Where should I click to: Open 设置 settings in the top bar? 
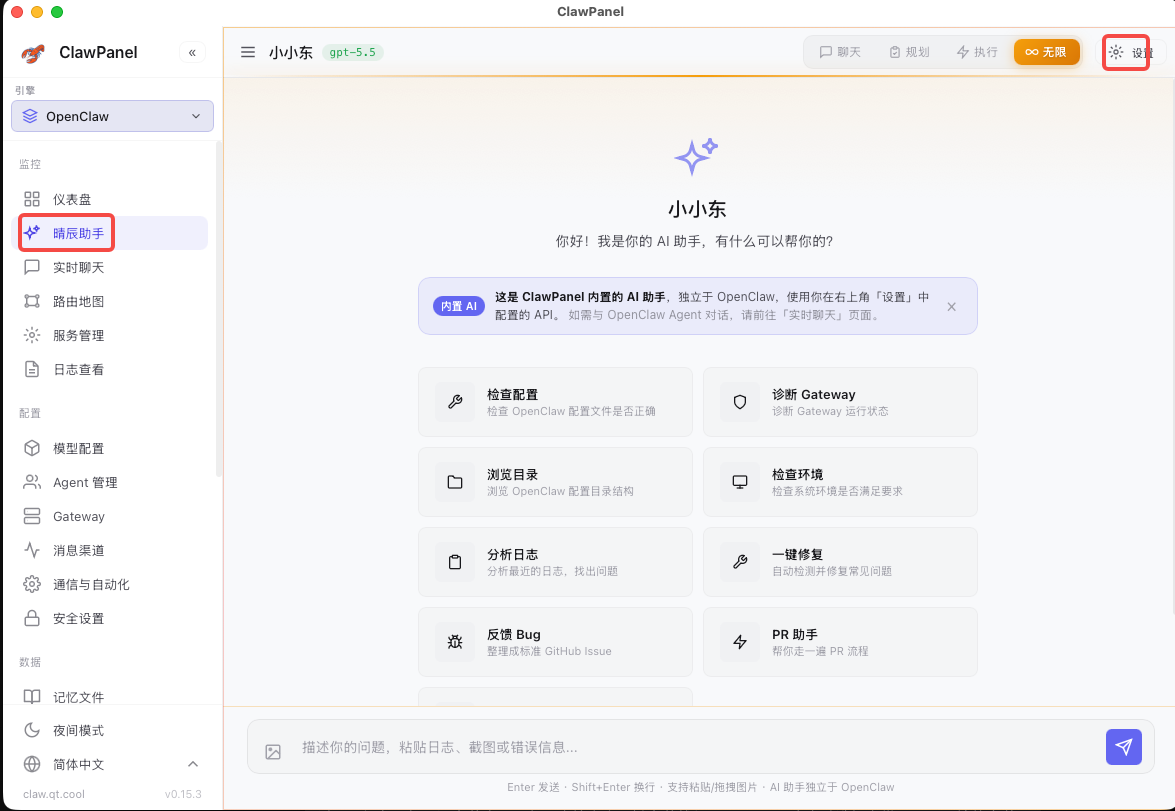pos(1131,52)
